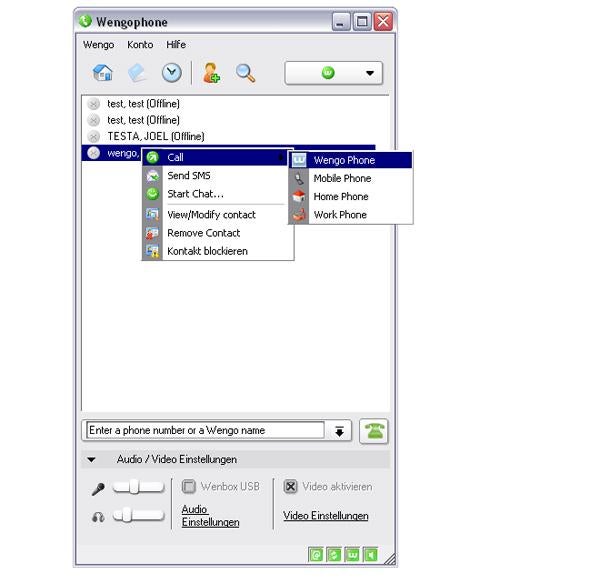Select Mobile Phone in the Call submenu
The image size is (600, 584).
tap(351, 178)
